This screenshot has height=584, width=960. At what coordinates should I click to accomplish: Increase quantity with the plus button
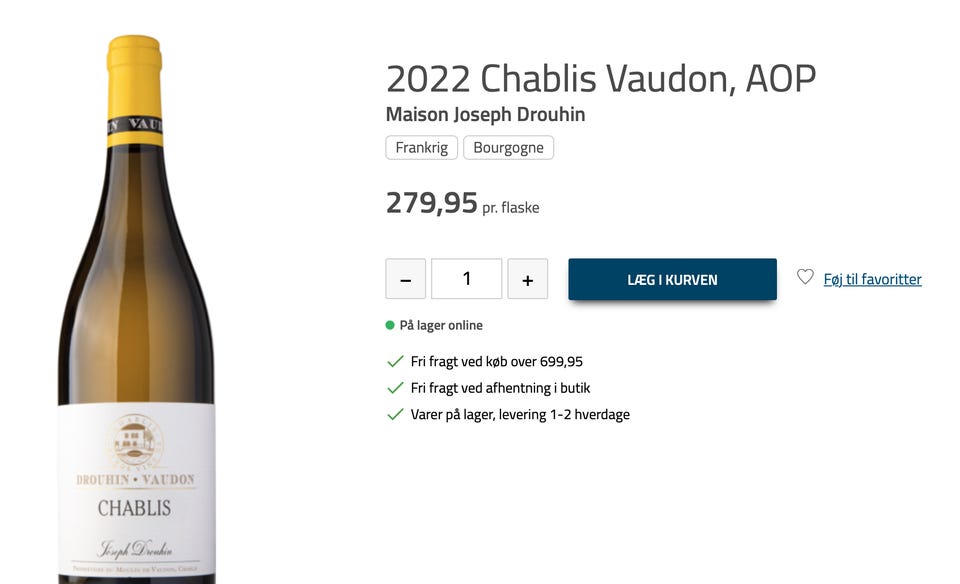pyautogui.click(x=527, y=279)
